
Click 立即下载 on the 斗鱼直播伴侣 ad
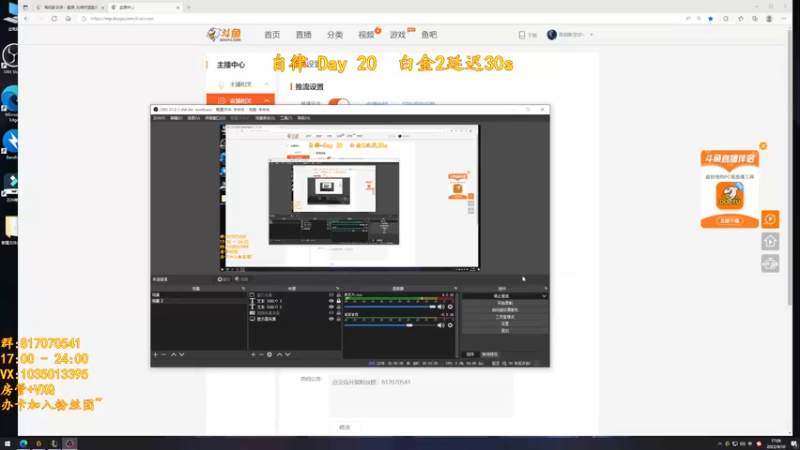730,221
